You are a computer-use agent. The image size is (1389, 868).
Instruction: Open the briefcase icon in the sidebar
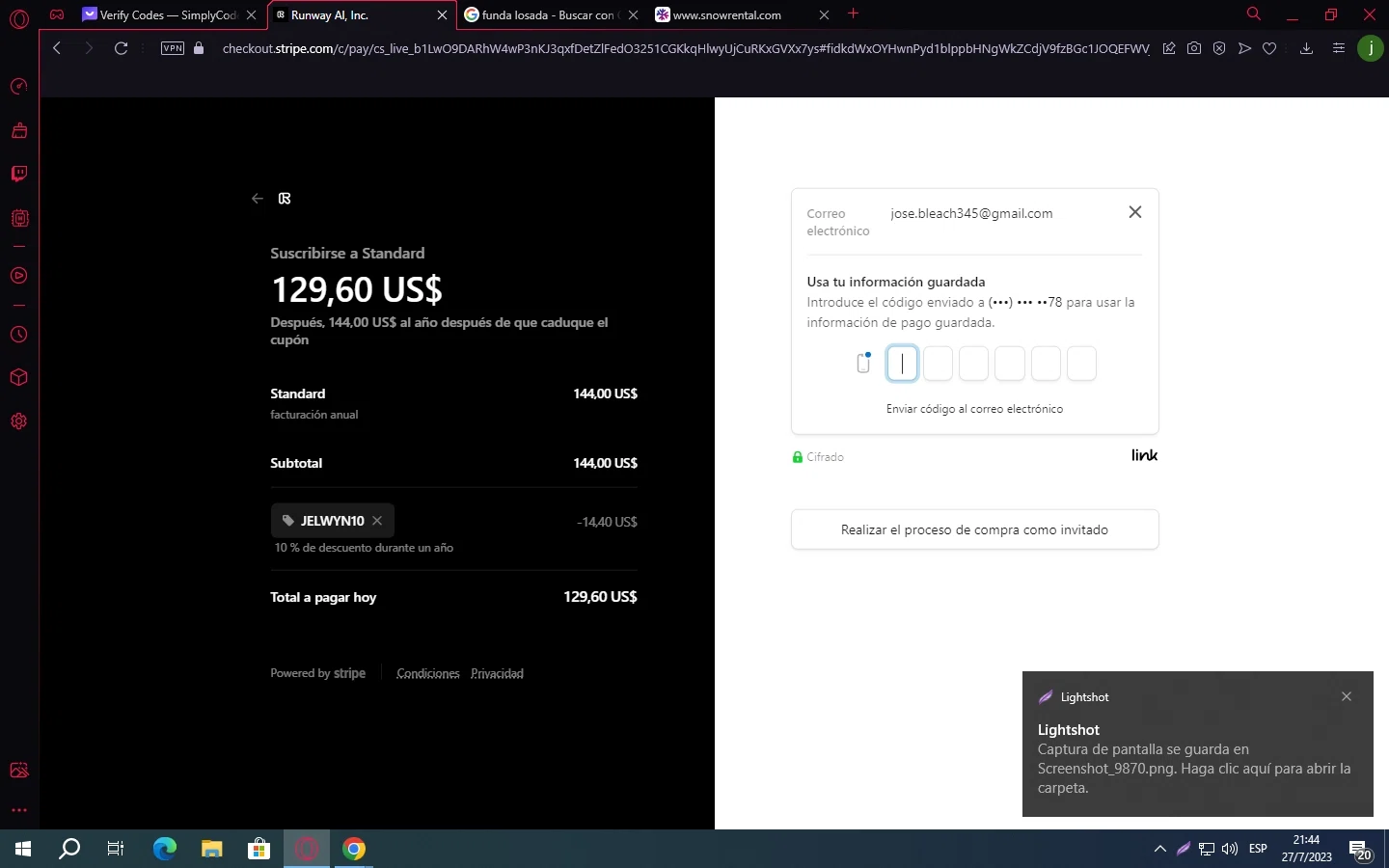18,130
